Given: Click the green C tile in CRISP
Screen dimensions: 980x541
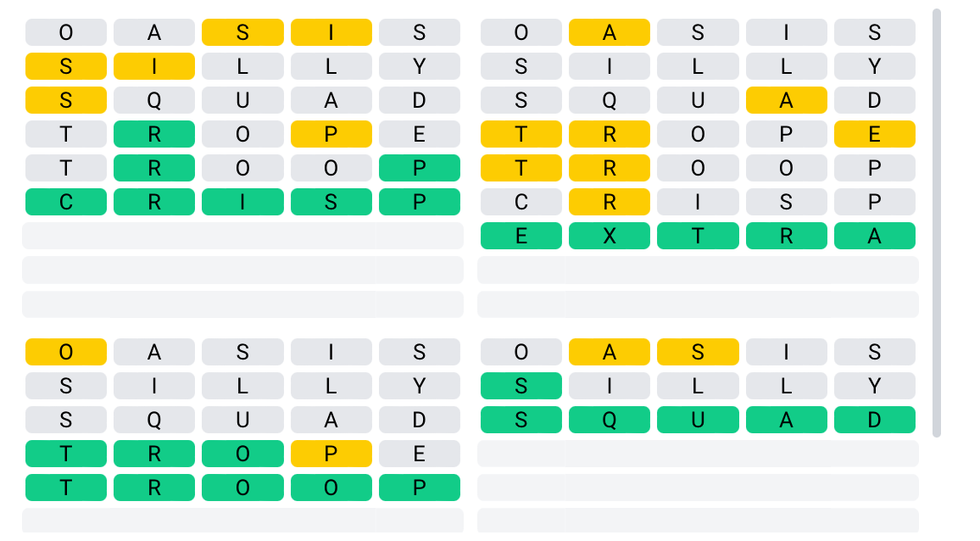Looking at the screenshot, I should (66, 202).
